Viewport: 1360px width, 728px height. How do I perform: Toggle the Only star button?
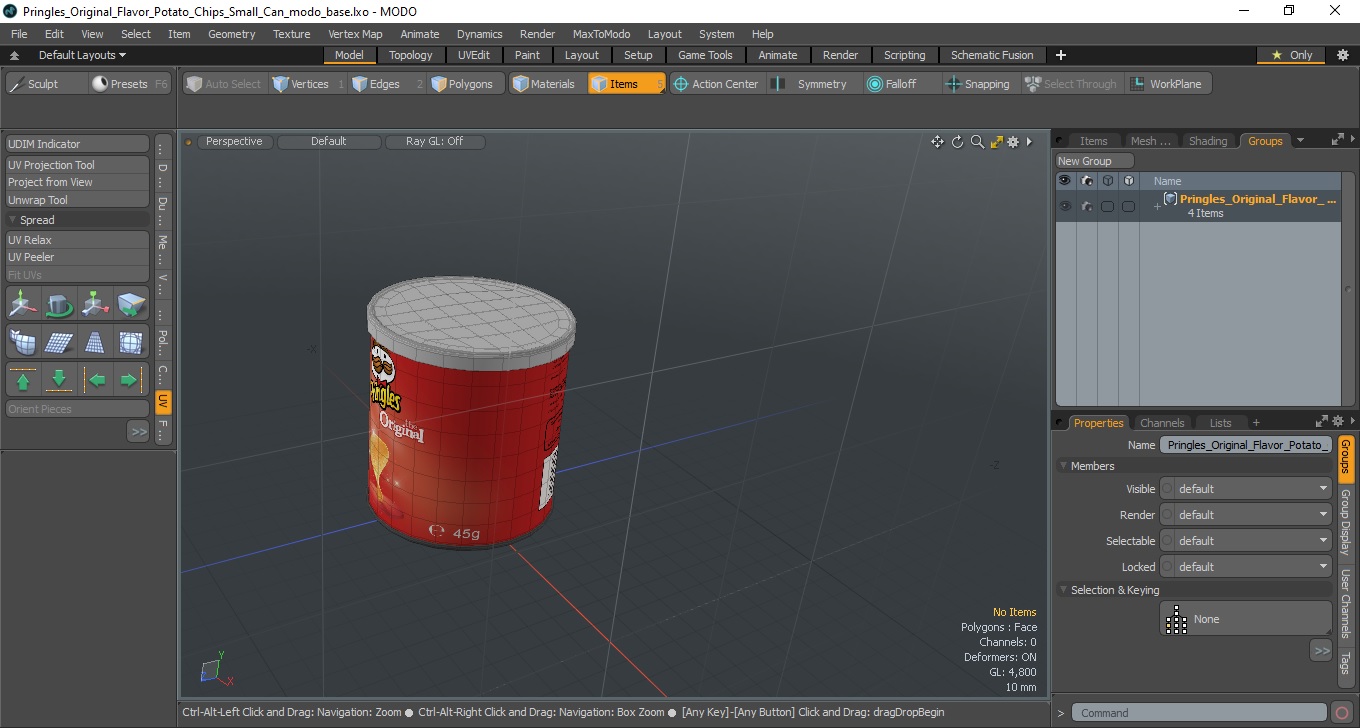point(1291,55)
